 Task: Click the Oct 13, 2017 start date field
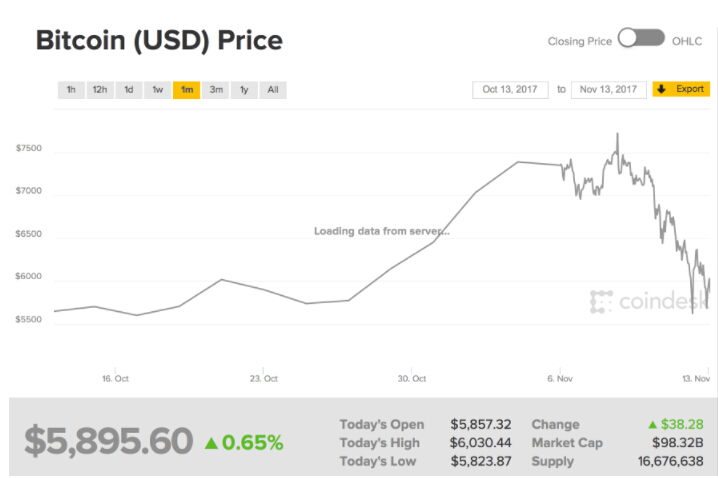pos(510,89)
